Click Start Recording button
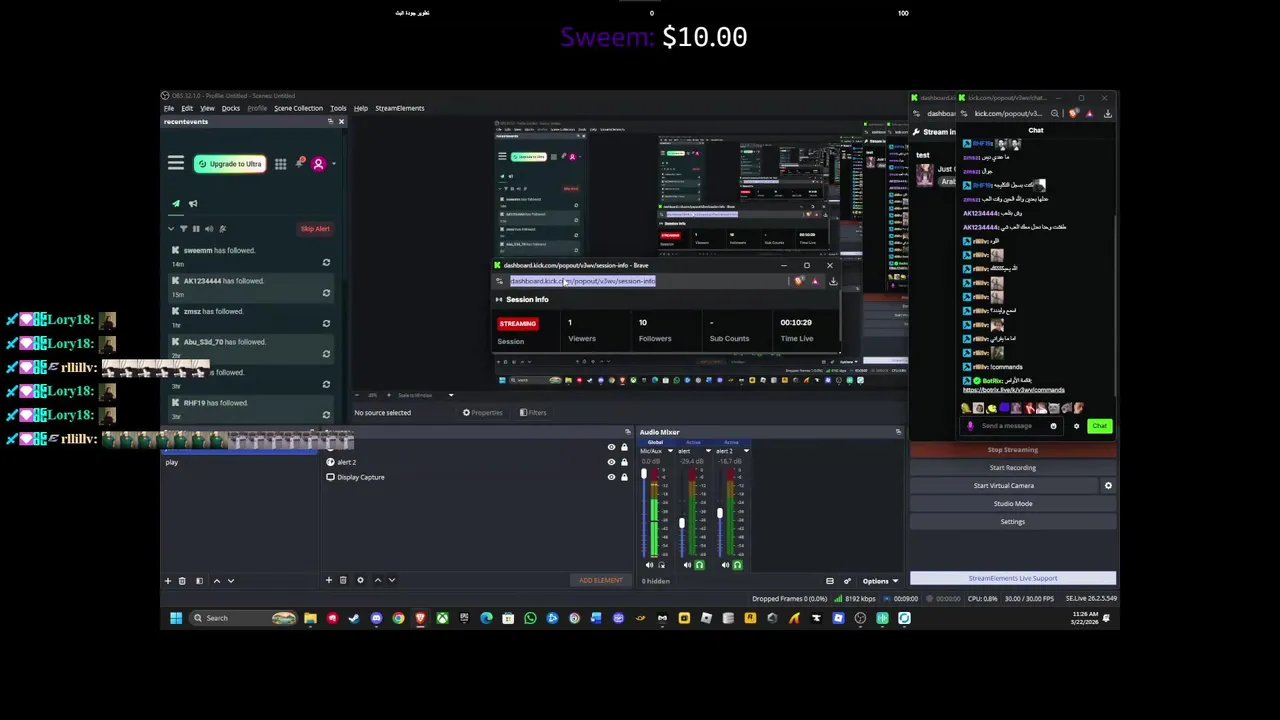Screen dimensions: 1280x720 tap(1013, 468)
